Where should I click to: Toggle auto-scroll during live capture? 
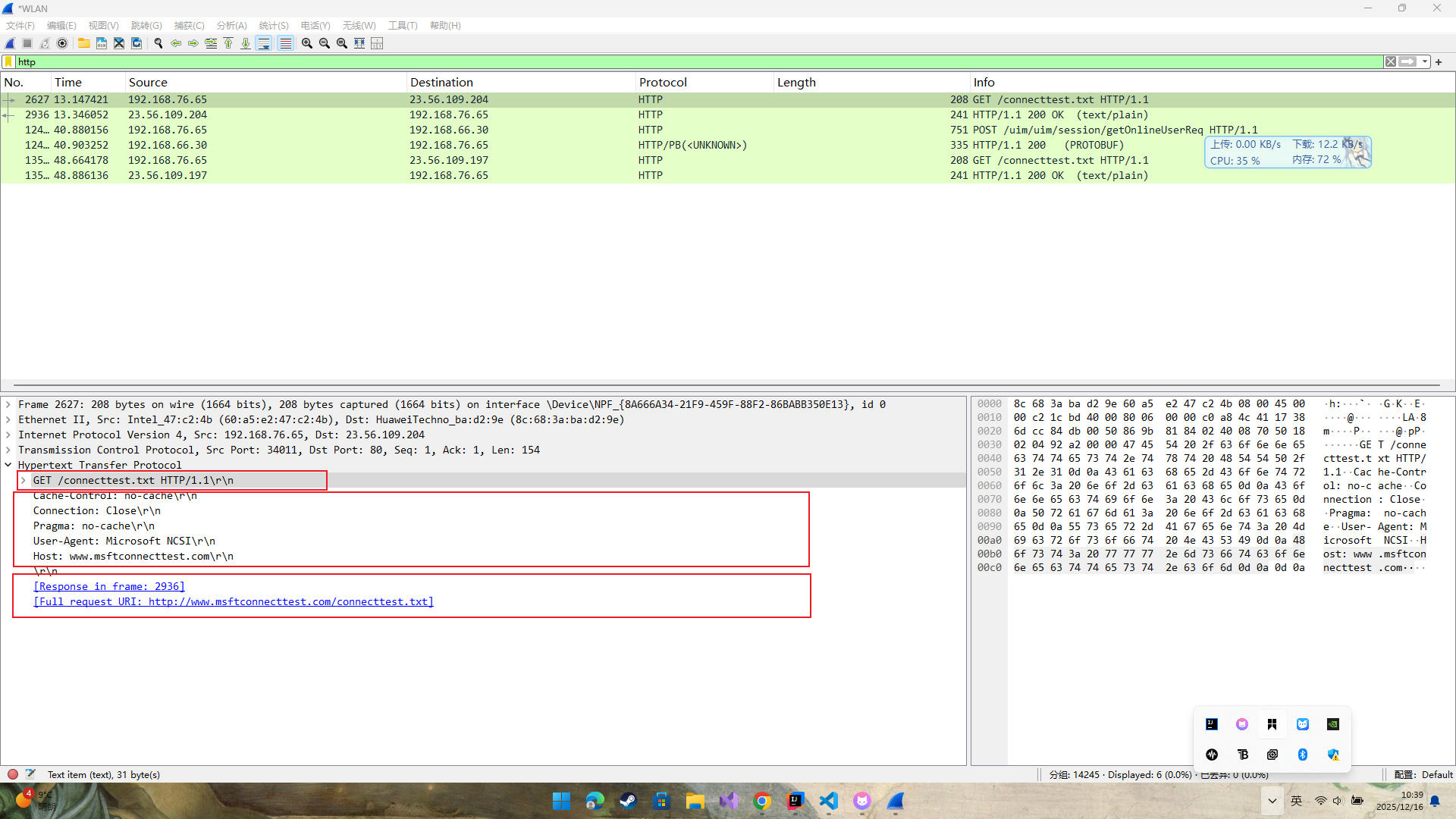[263, 43]
